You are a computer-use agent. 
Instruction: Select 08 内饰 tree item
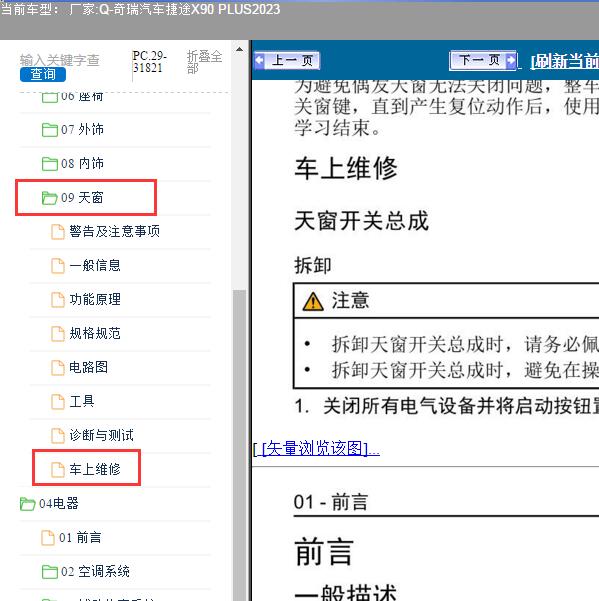pyautogui.click(x=82, y=164)
